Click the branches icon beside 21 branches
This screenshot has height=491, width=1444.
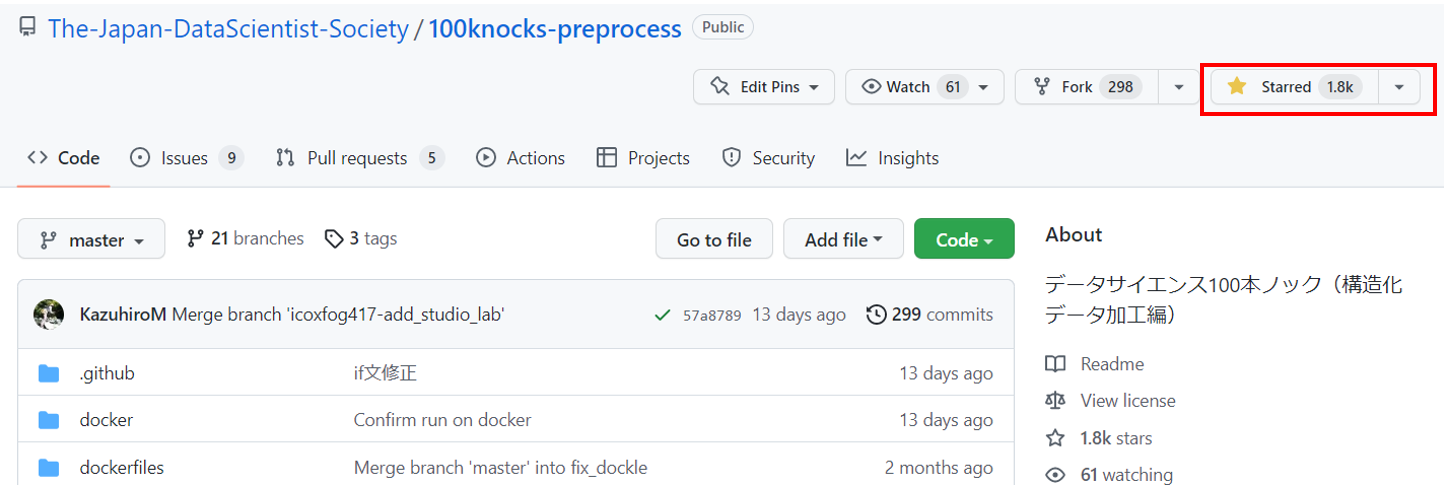tap(196, 239)
